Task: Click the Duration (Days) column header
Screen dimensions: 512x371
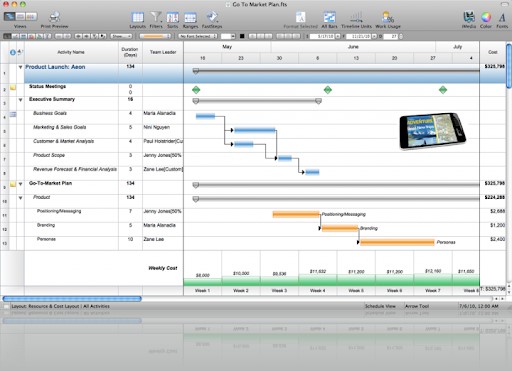Action: 130,52
